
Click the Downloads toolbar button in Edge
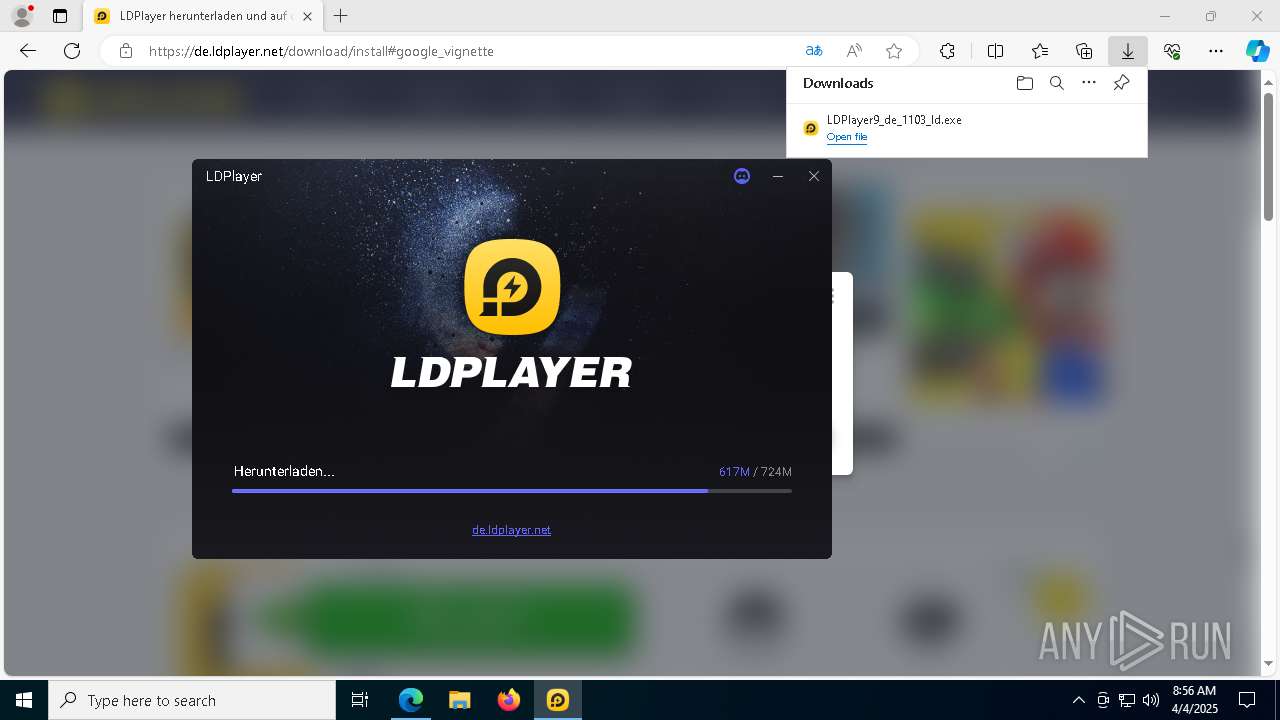1127,51
